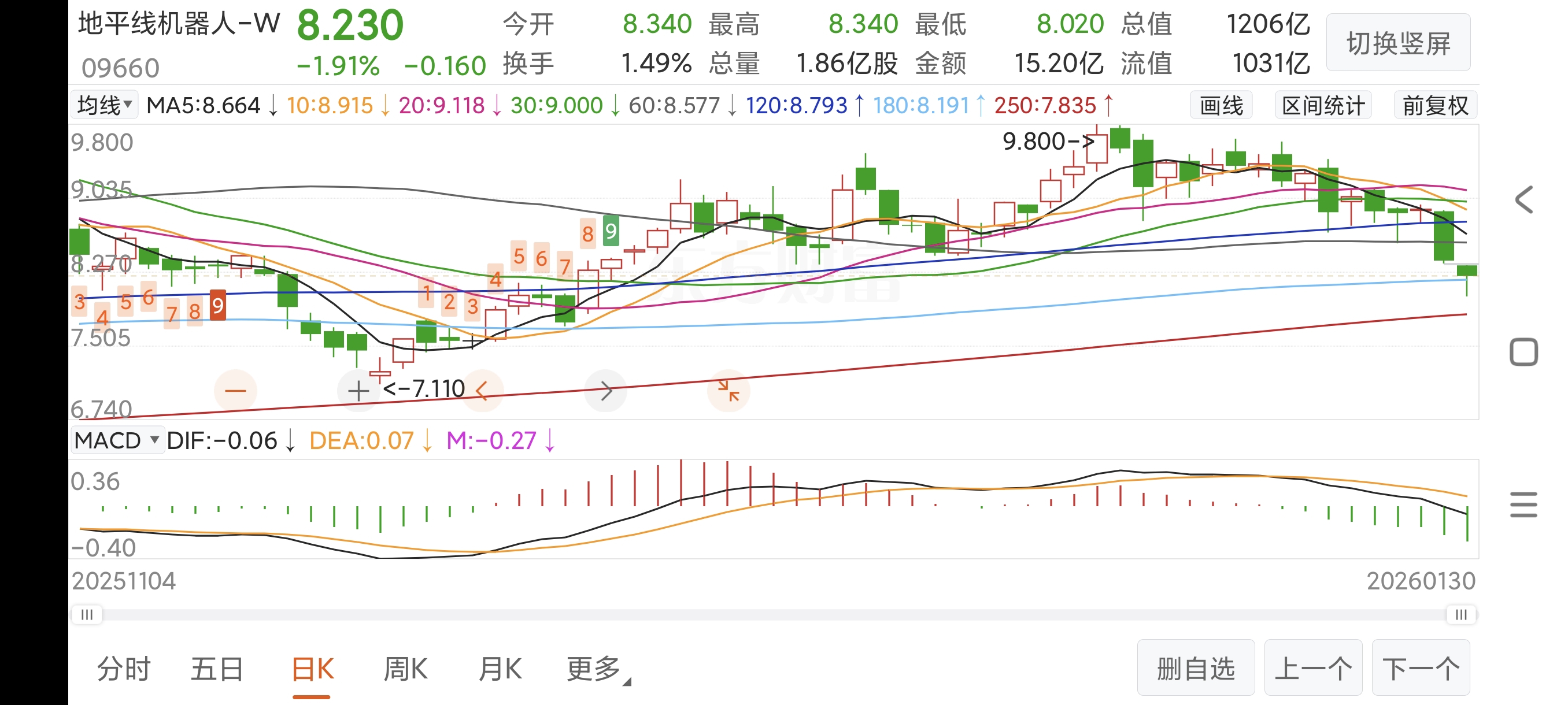The height and width of the screenshot is (705, 1568).
Task: Go to 下一个 stock
Action: click(1420, 668)
